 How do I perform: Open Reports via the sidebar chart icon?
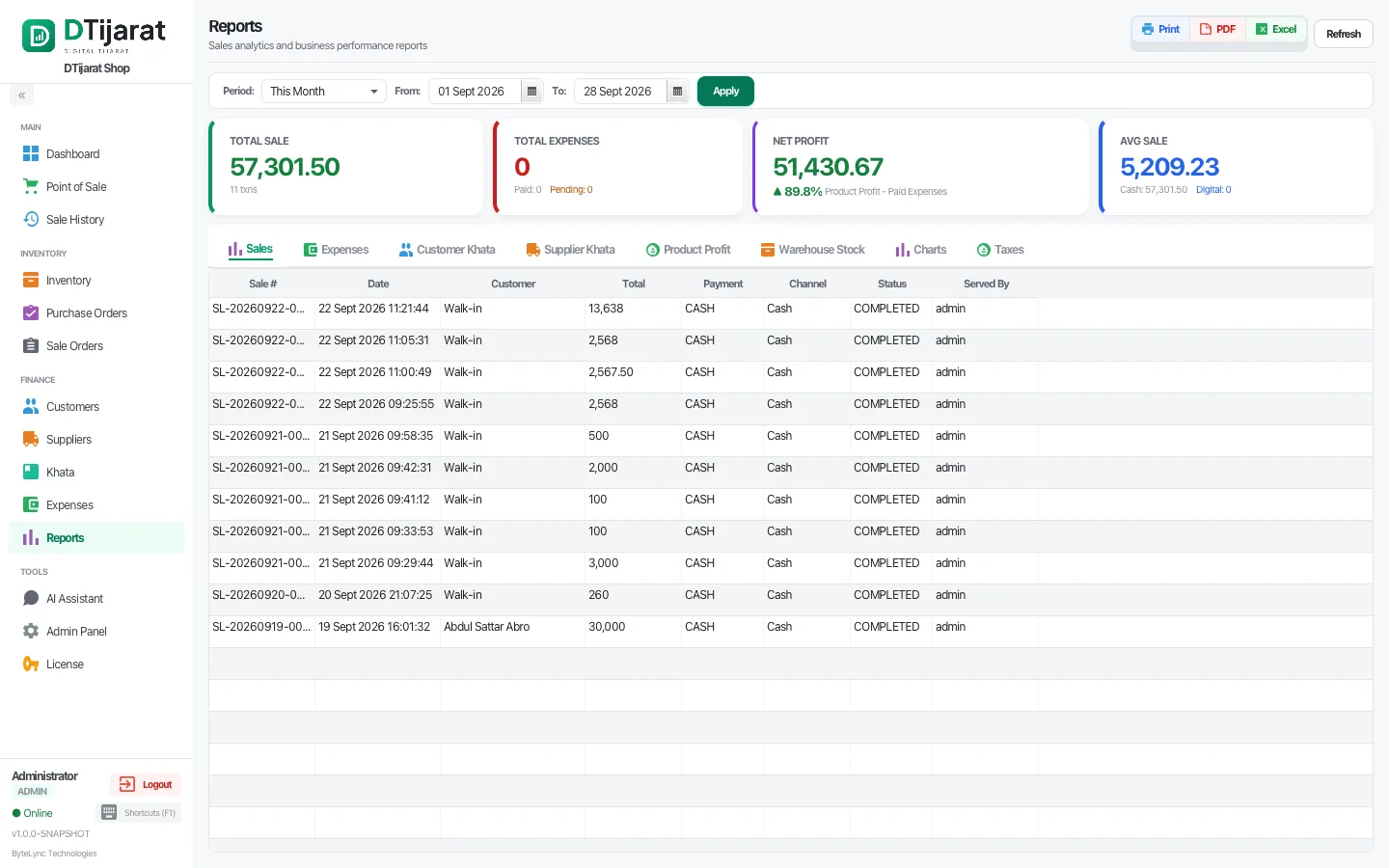coord(31,538)
